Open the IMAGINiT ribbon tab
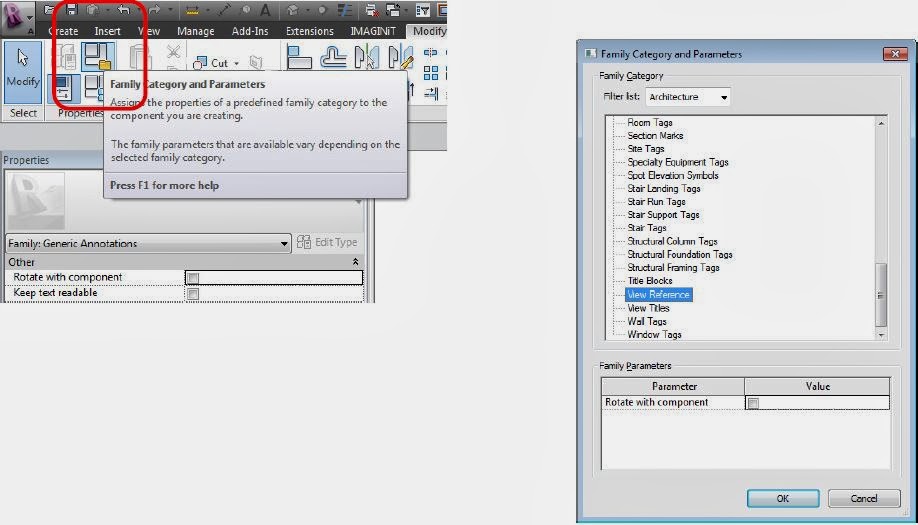The width and height of the screenshot is (918, 525). pyautogui.click(x=373, y=31)
